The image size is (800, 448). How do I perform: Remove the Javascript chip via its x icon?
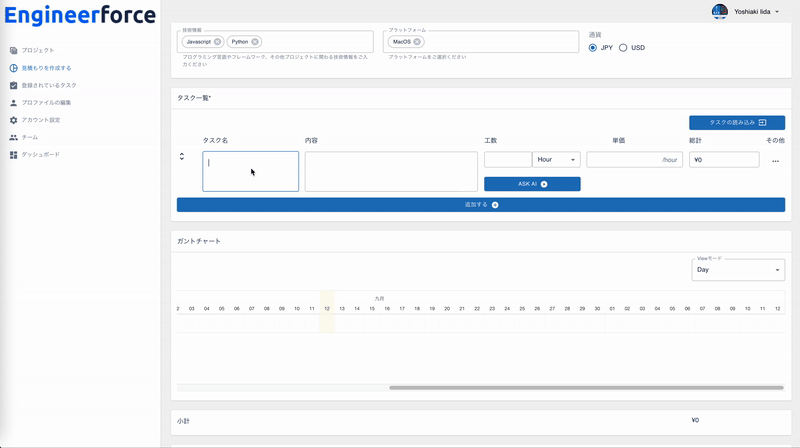pyautogui.click(x=218, y=42)
